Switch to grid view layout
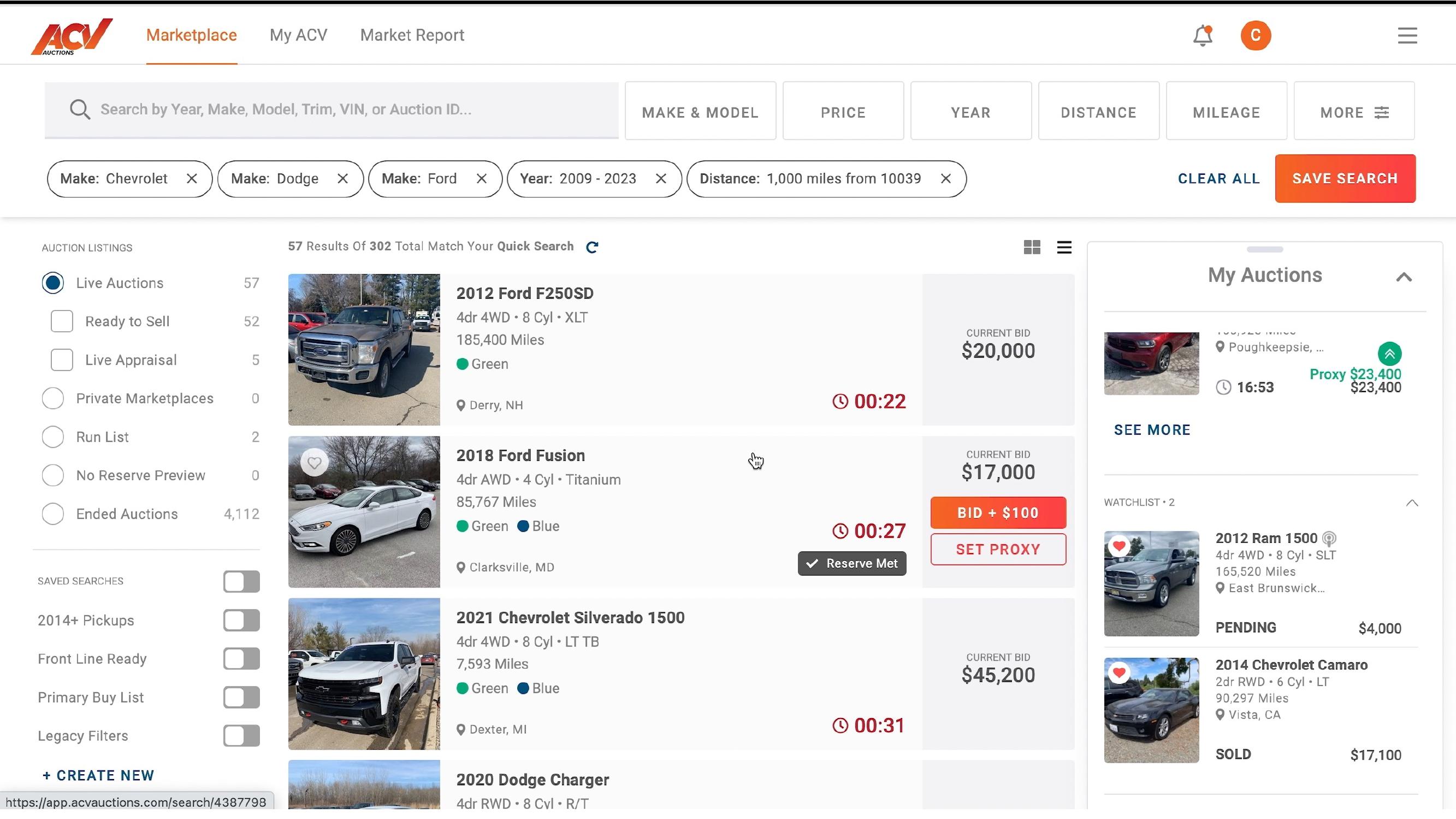The height and width of the screenshot is (819, 1456). [1032, 247]
